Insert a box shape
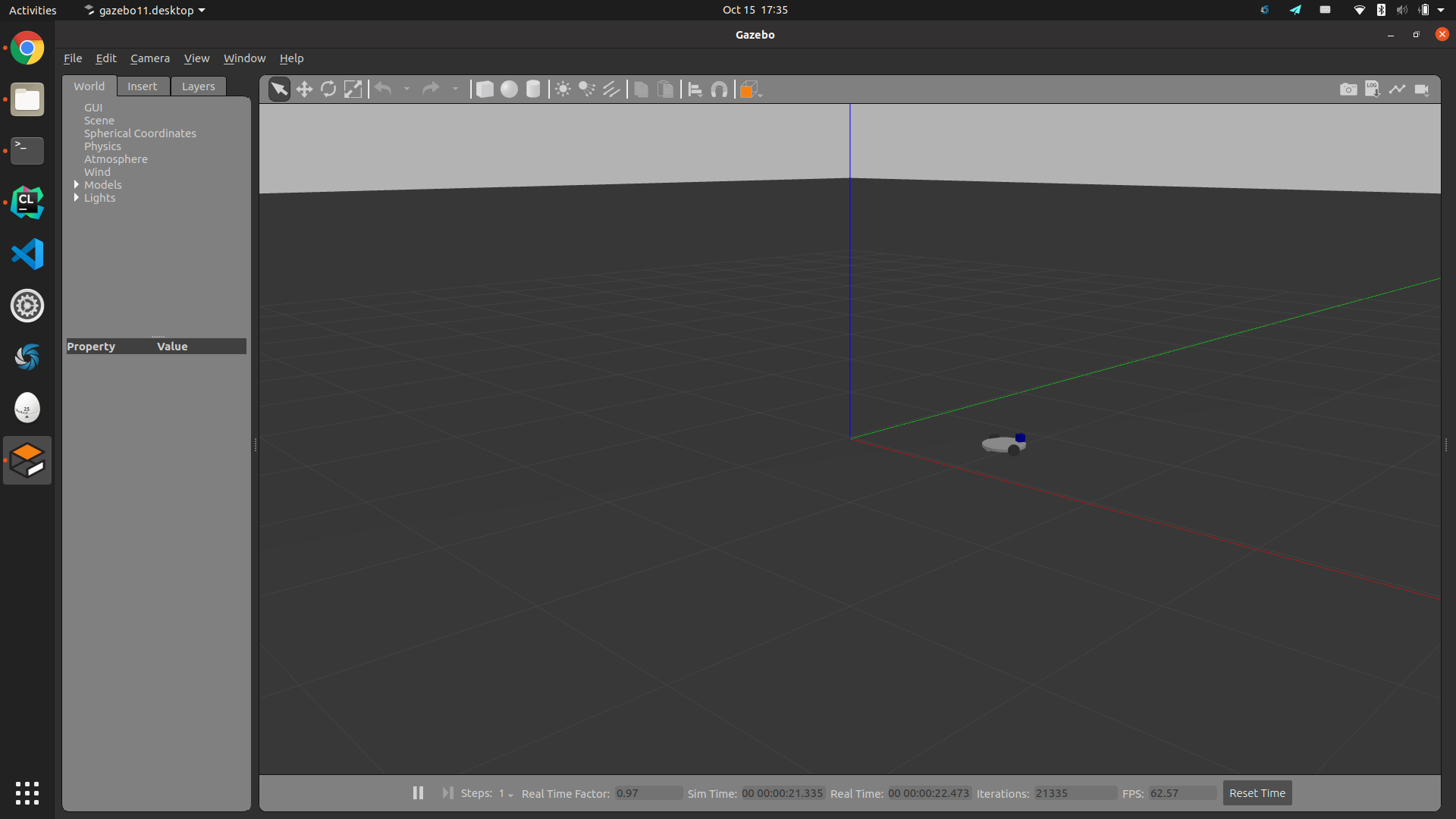Screen dimensions: 1456x819 click(485, 89)
